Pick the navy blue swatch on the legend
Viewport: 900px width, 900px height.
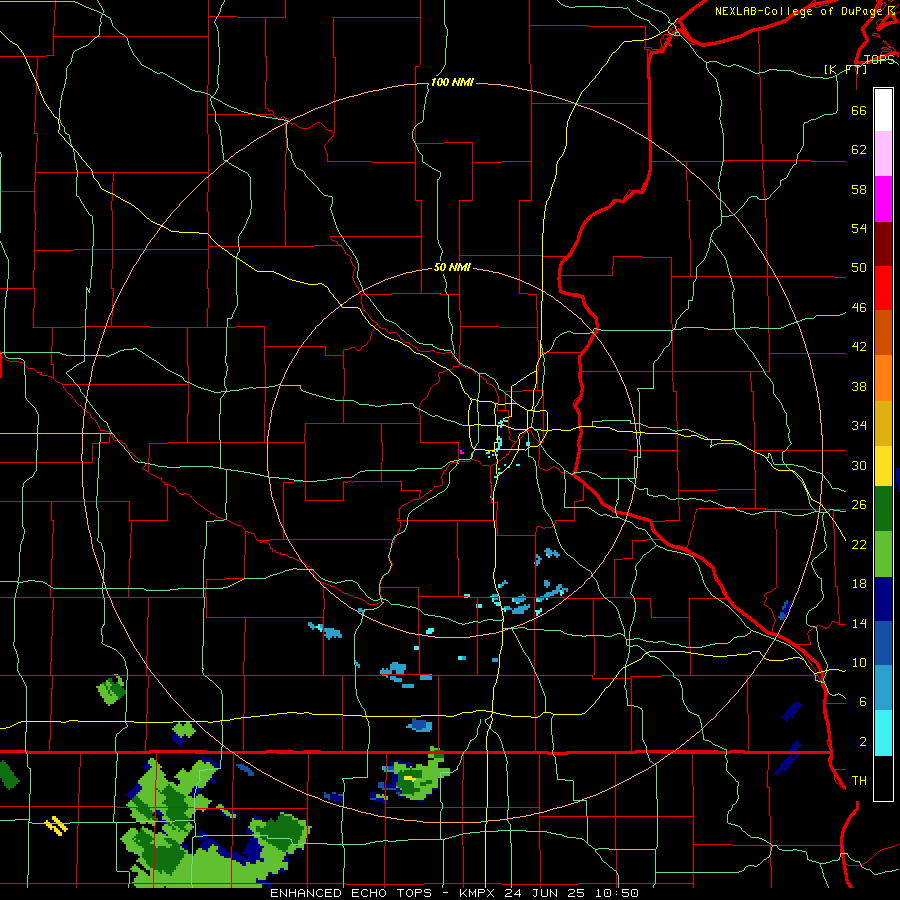coord(883,599)
